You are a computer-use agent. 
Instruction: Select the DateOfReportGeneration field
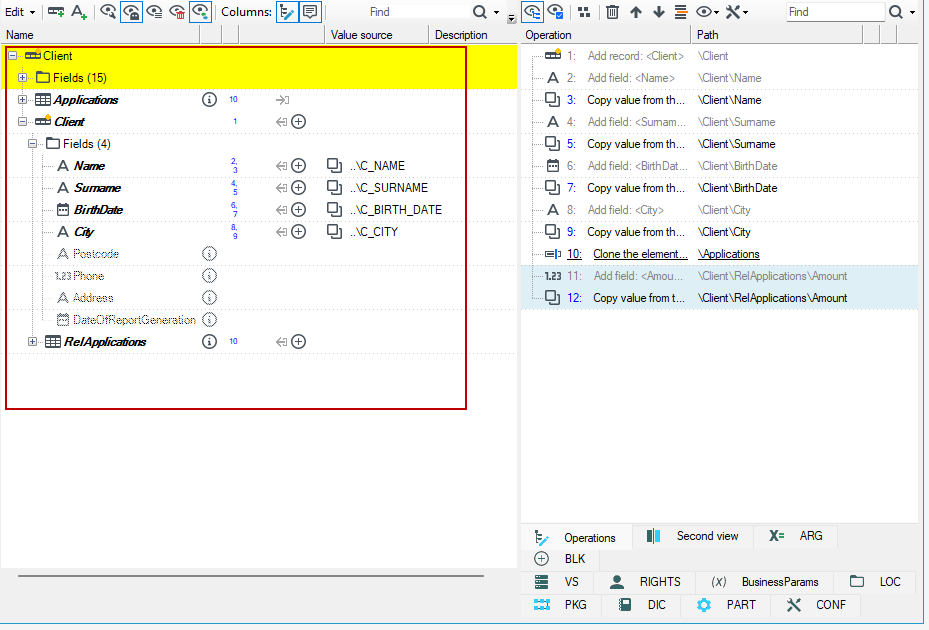[x=134, y=320]
